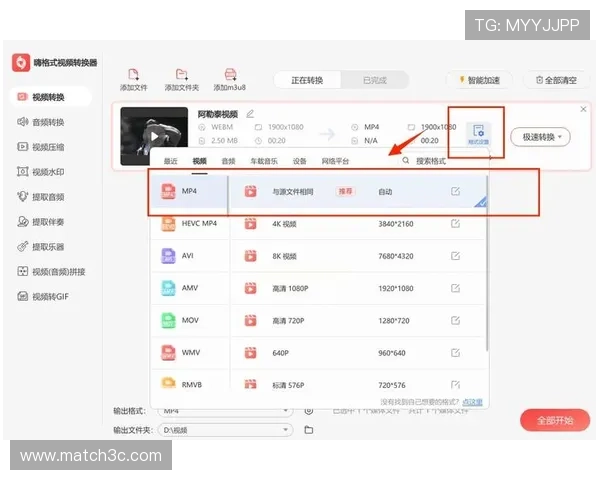Image resolution: width=600 pixels, height=480 pixels.
Task: Rename video with the pencil edit icon
Action: point(250,114)
